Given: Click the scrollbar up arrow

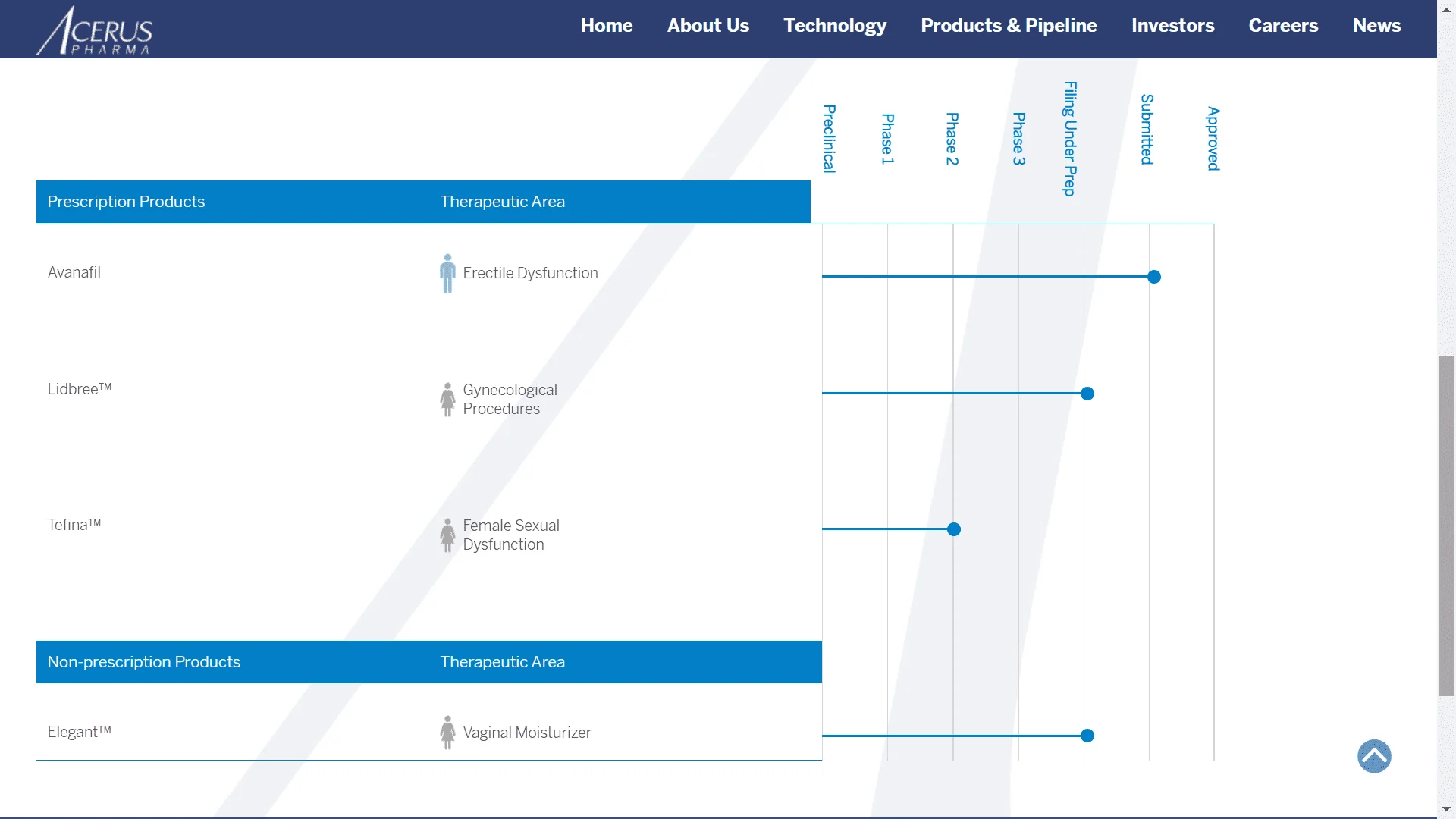Looking at the screenshot, I should (1446, 9).
